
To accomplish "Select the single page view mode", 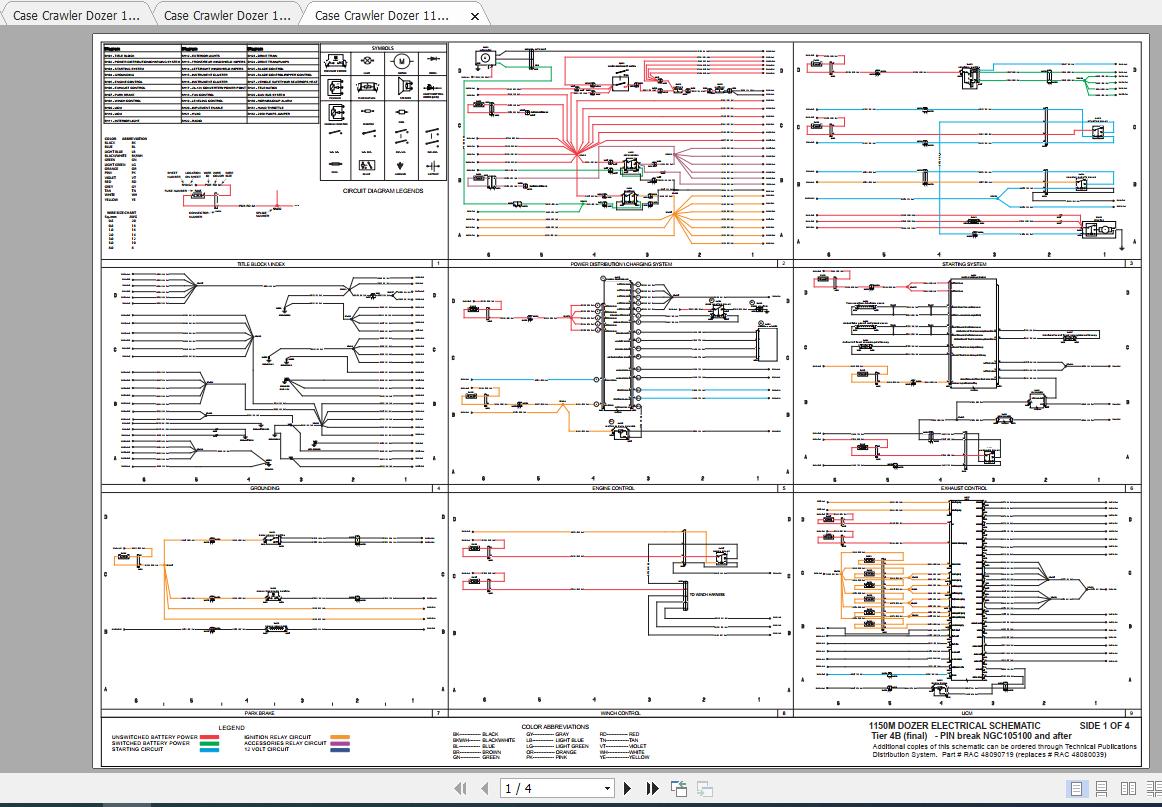I will (x=1076, y=788).
